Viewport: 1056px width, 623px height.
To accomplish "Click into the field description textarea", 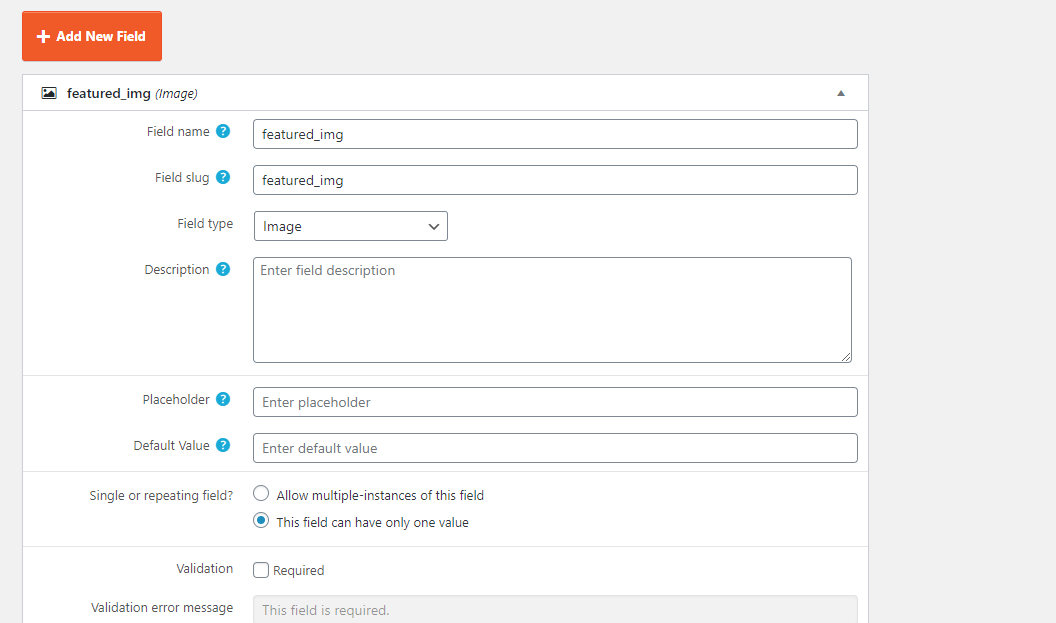I will tap(552, 310).
